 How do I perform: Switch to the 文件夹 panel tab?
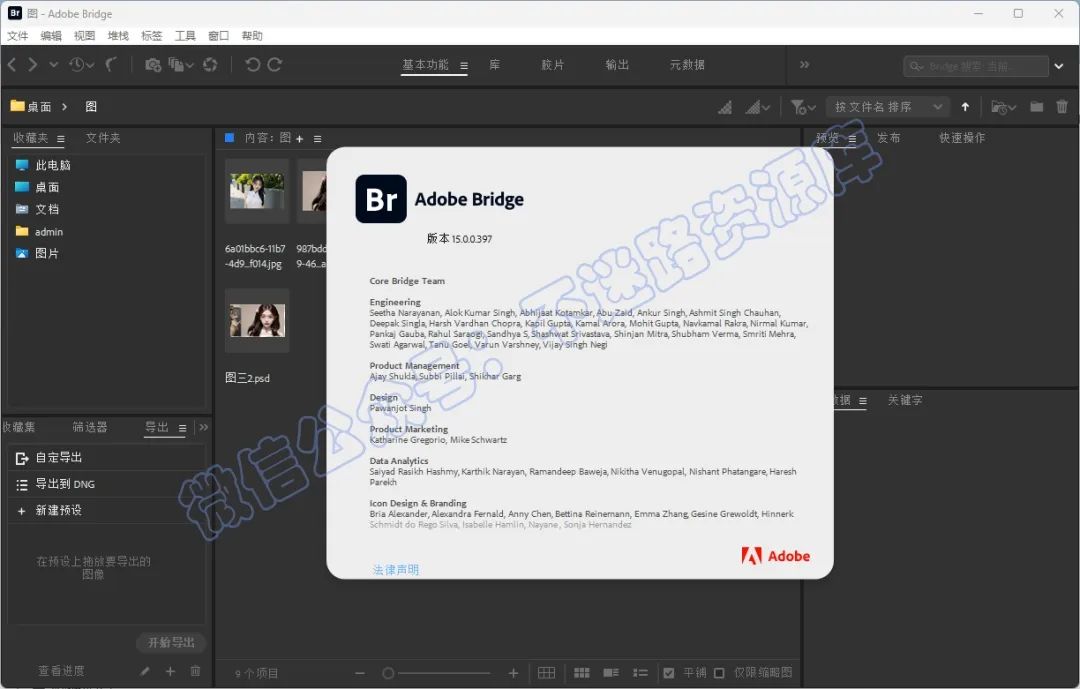click(103, 138)
